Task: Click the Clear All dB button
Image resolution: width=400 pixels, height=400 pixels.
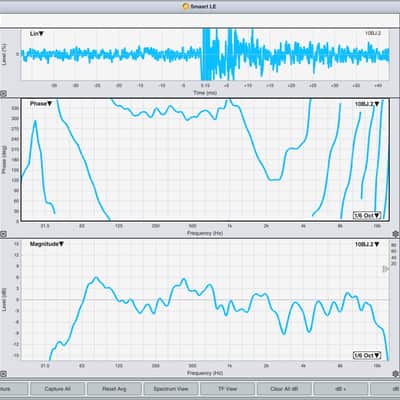Action: [284, 389]
